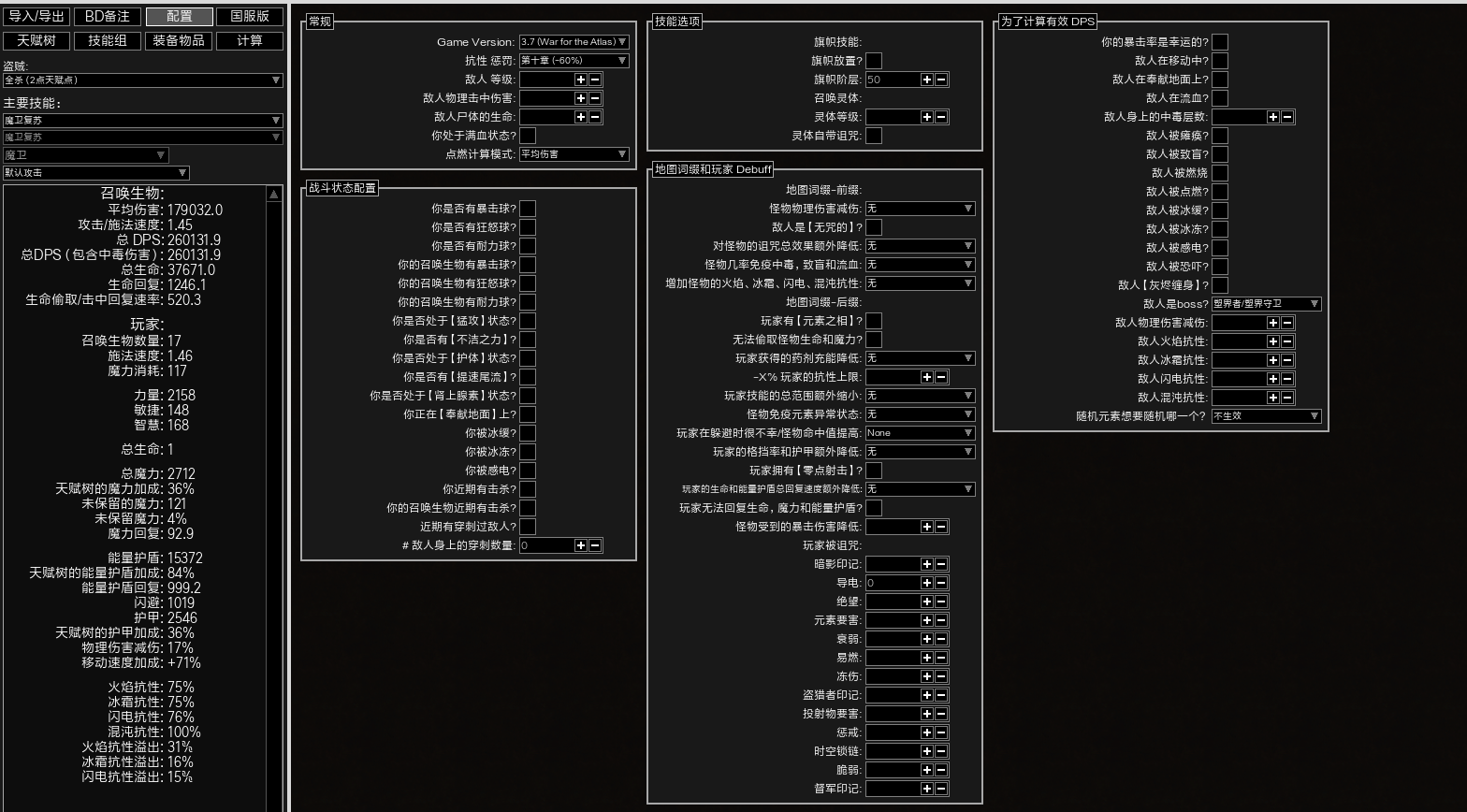The width and height of the screenshot is (1467, 812).
Task: Expand the 敌人是boss dropdown
Action: point(1266,304)
